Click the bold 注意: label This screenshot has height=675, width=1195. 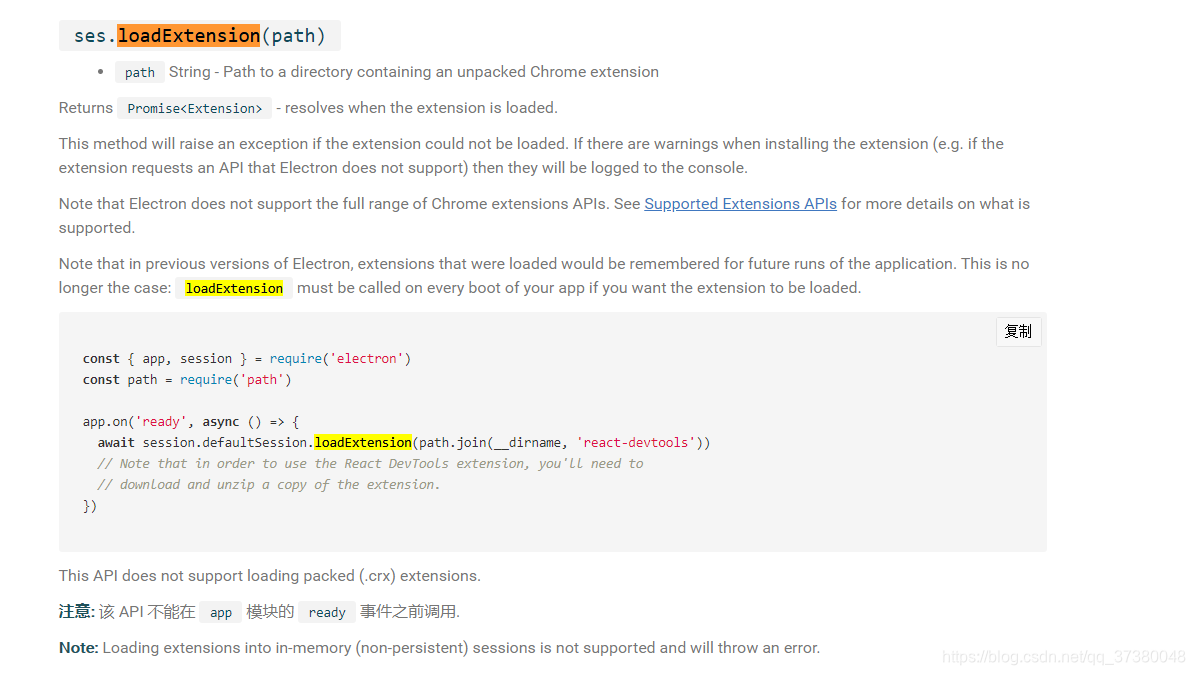tap(76, 612)
